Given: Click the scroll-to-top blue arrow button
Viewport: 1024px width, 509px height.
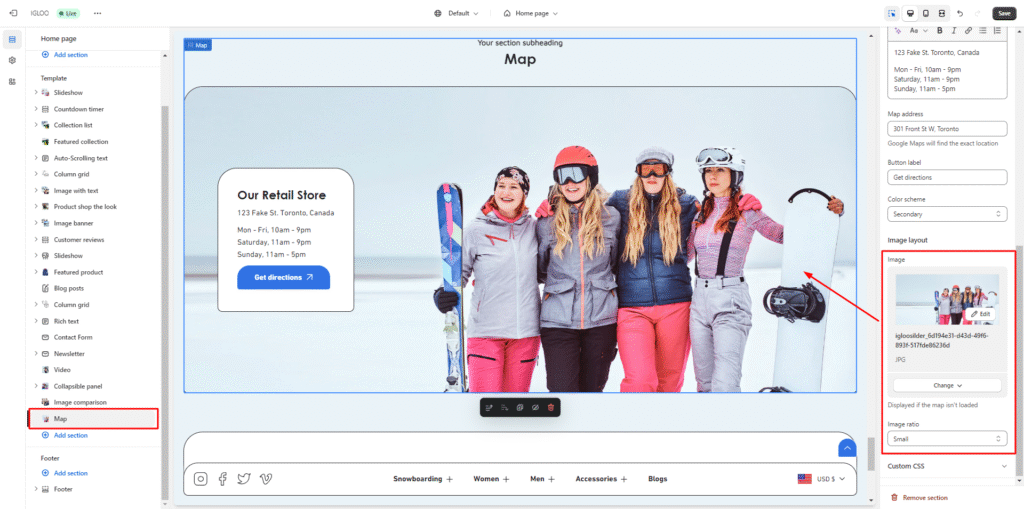Looking at the screenshot, I should tap(846, 449).
